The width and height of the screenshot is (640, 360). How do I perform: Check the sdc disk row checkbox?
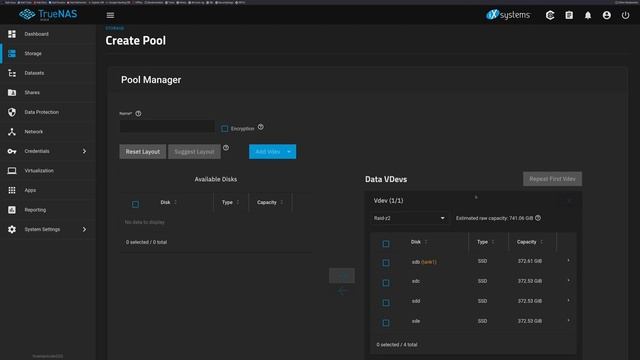pyautogui.click(x=386, y=282)
